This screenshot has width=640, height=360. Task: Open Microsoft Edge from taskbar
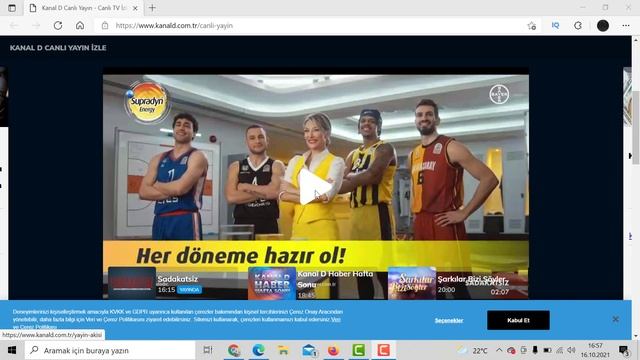[x=258, y=350]
